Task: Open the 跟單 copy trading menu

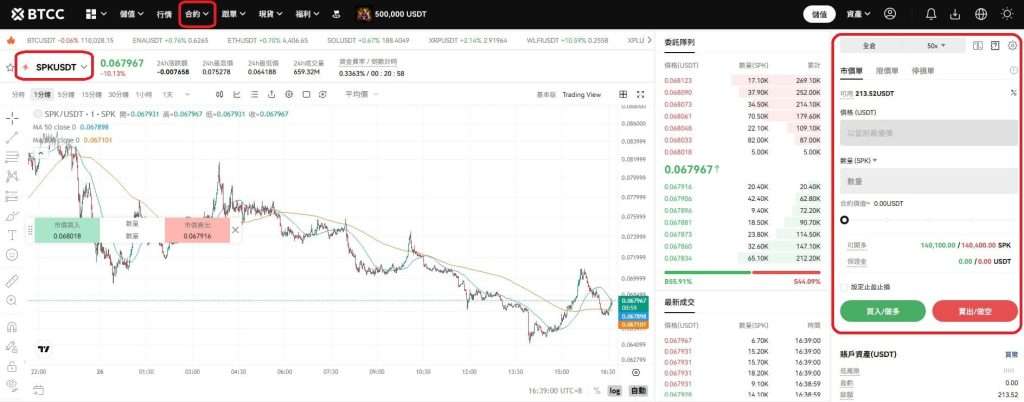Action: [233, 14]
